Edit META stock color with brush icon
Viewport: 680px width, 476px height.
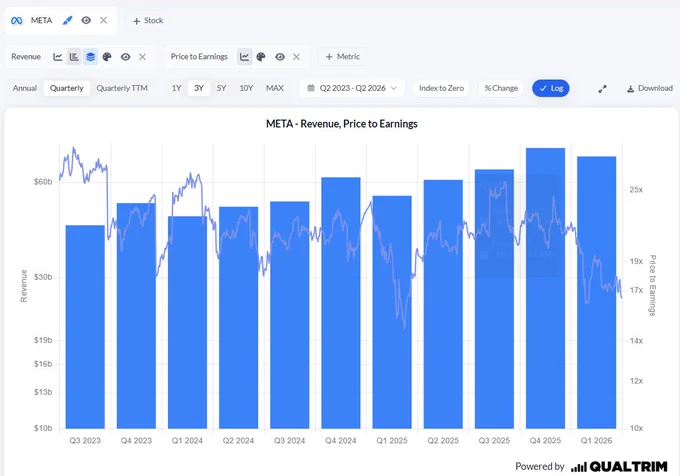click(x=67, y=20)
